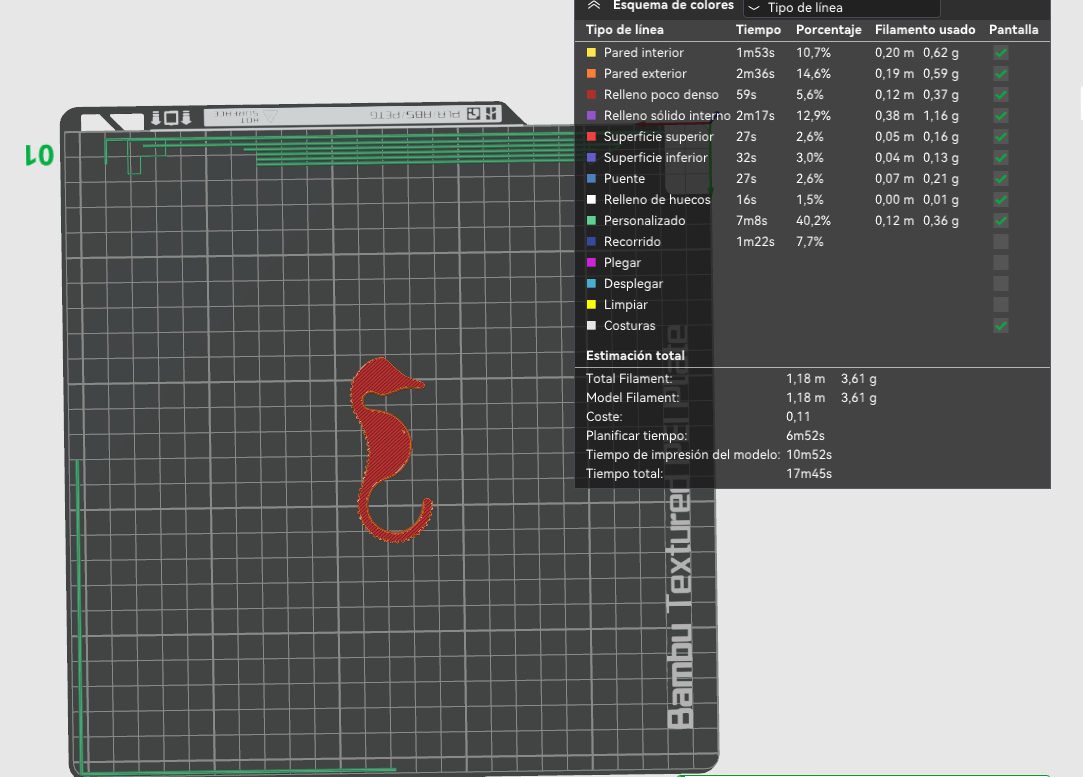Toggle Personalizado display checkbox
This screenshot has width=1083, height=777.
[1000, 221]
